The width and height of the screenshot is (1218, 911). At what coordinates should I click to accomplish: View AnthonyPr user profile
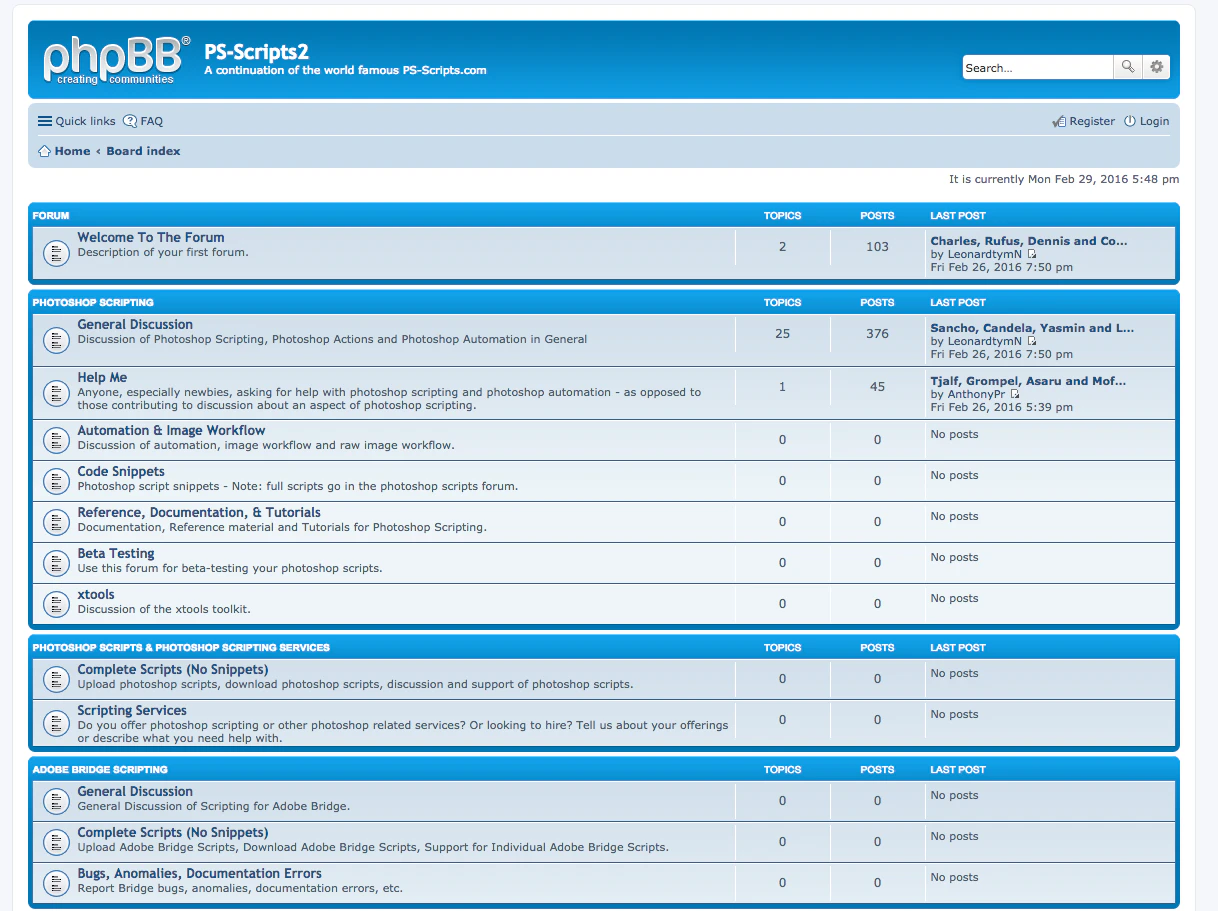(977, 394)
